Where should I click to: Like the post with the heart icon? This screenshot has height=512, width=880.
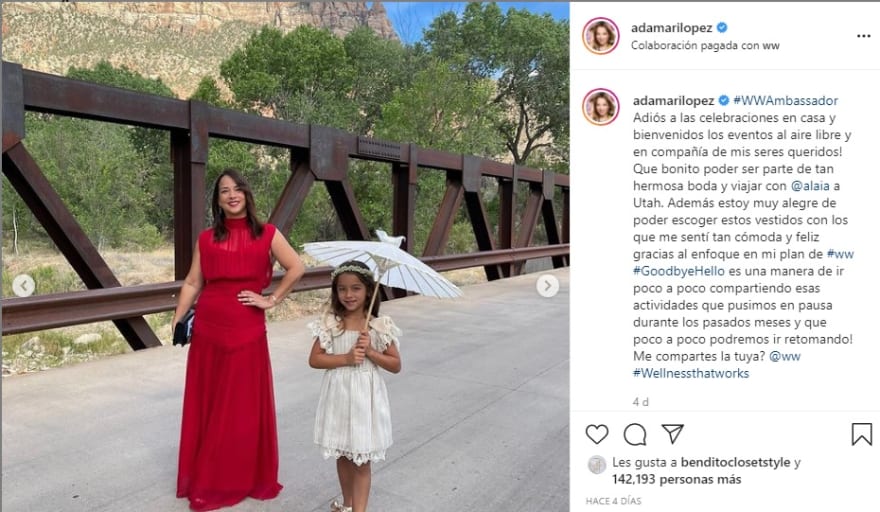597,434
